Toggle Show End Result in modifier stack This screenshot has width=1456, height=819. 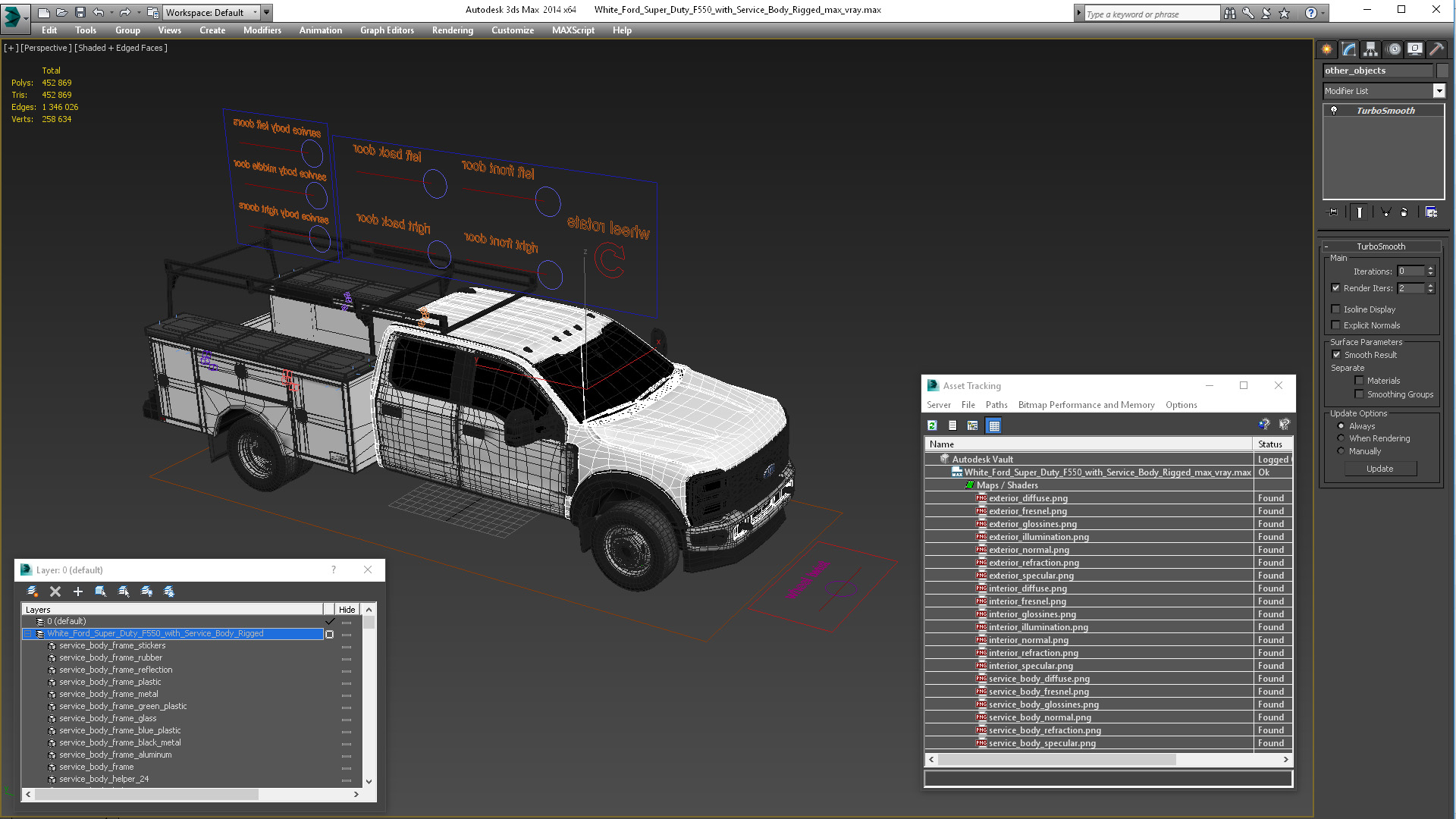pos(1359,212)
